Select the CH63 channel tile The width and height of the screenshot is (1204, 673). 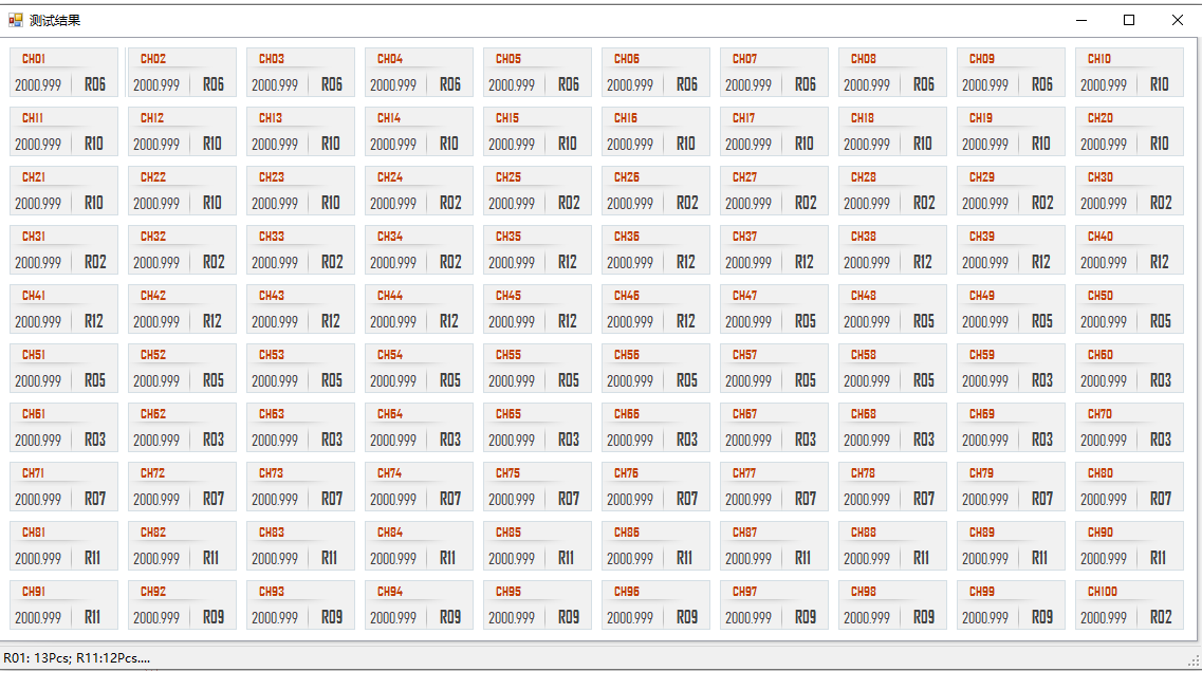pos(300,427)
